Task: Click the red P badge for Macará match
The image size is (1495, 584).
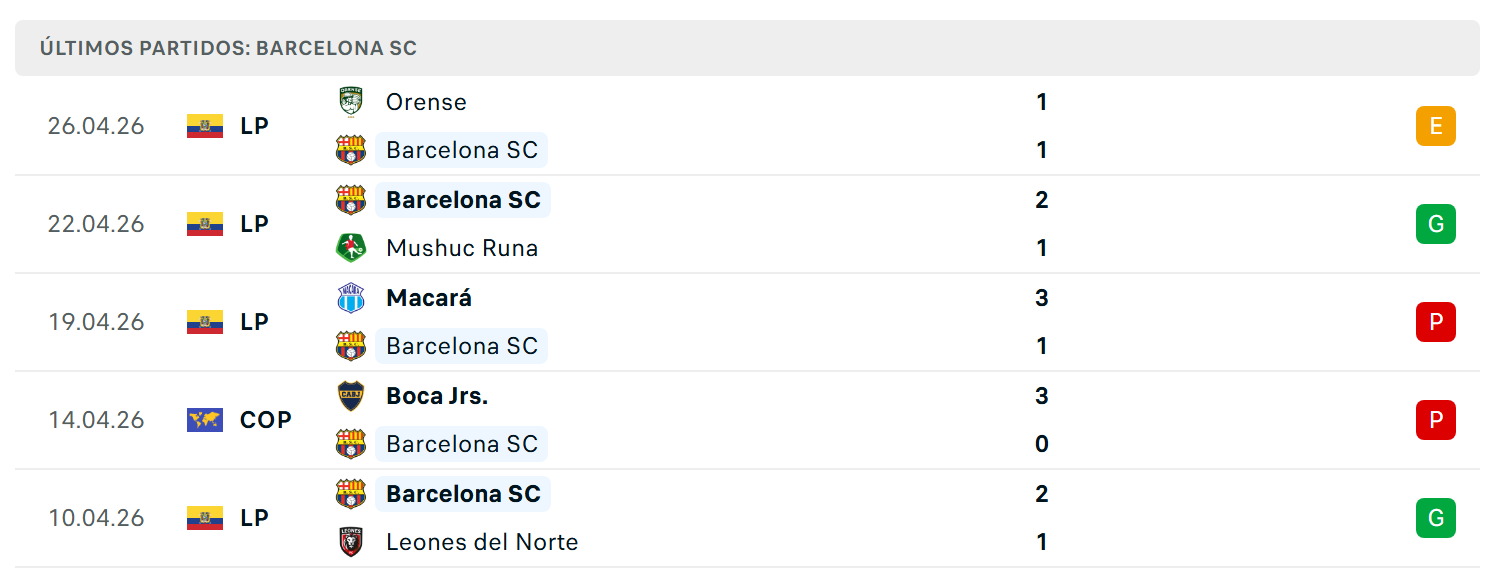Action: point(1436,322)
